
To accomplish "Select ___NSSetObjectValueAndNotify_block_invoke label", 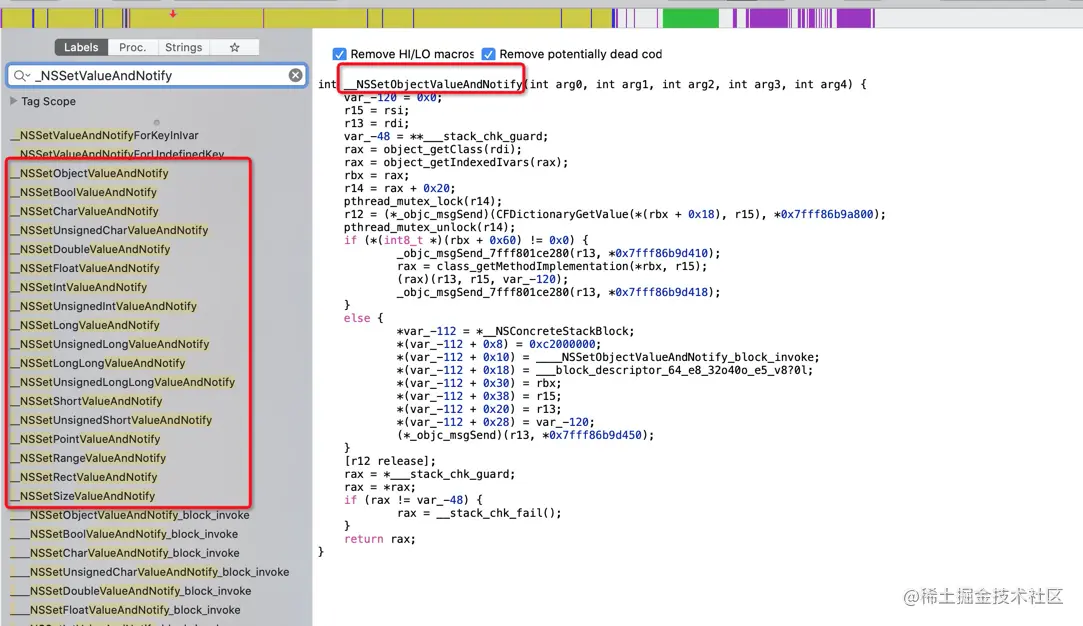I will coord(130,515).
